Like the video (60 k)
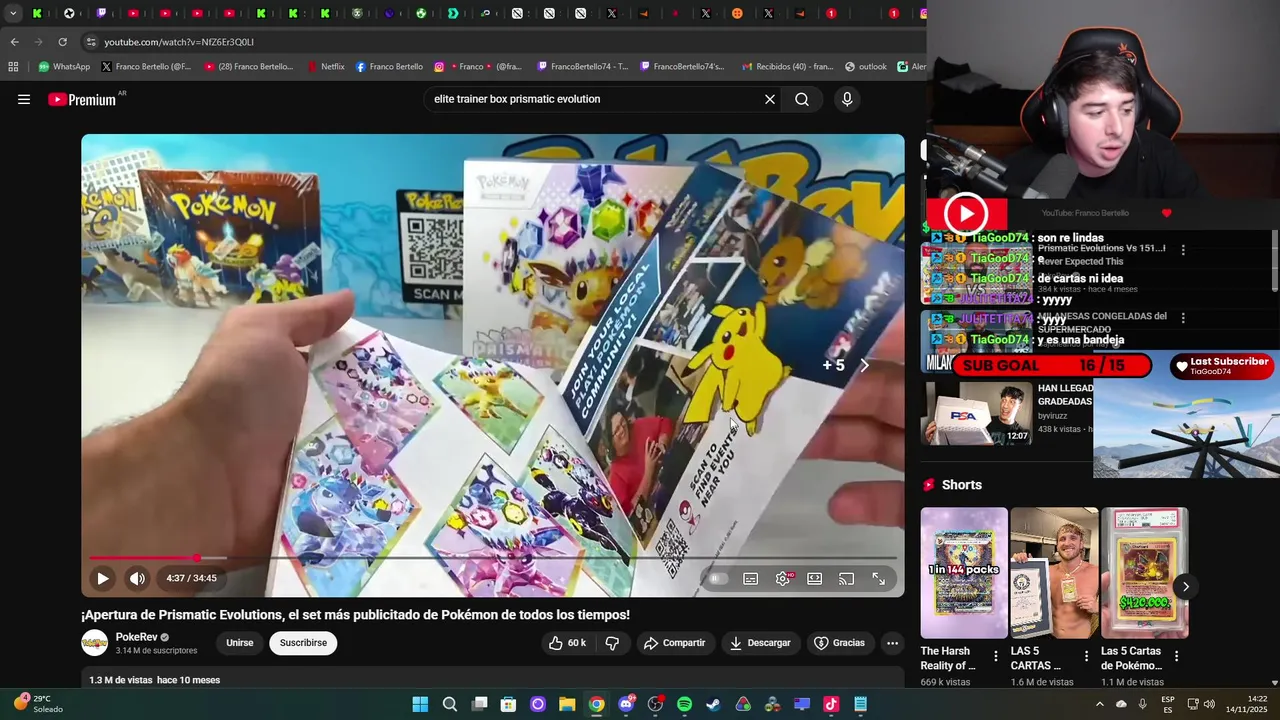This screenshot has height=720, width=1280. tap(567, 643)
